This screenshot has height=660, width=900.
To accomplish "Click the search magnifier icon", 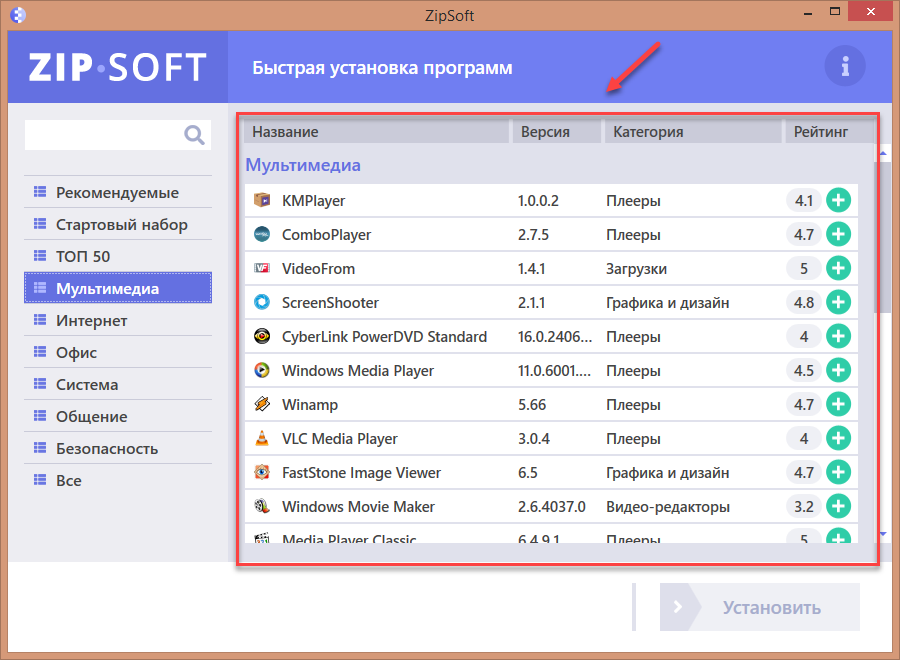I will click(x=194, y=135).
